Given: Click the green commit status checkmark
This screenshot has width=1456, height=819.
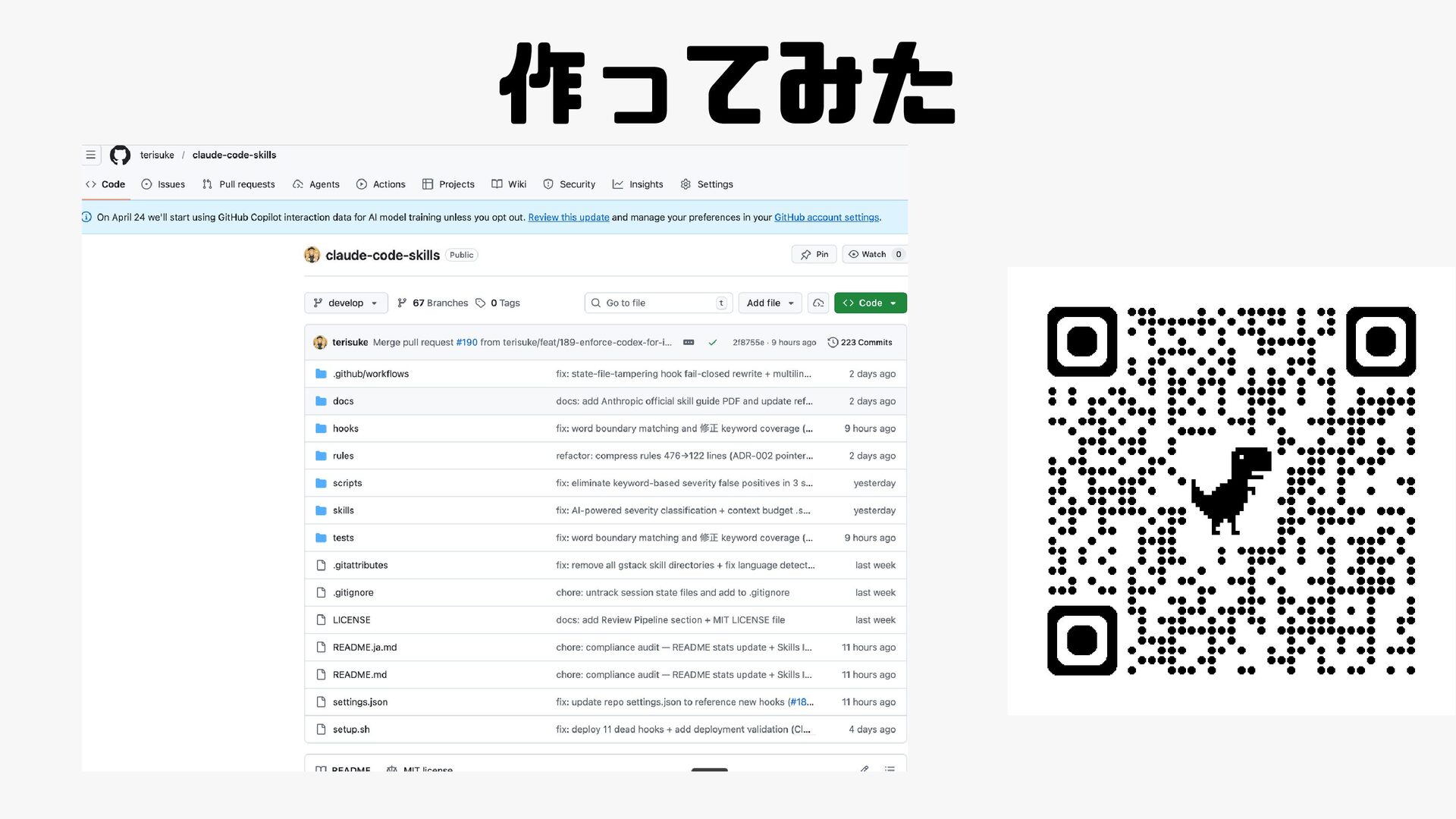Looking at the screenshot, I should 713,343.
